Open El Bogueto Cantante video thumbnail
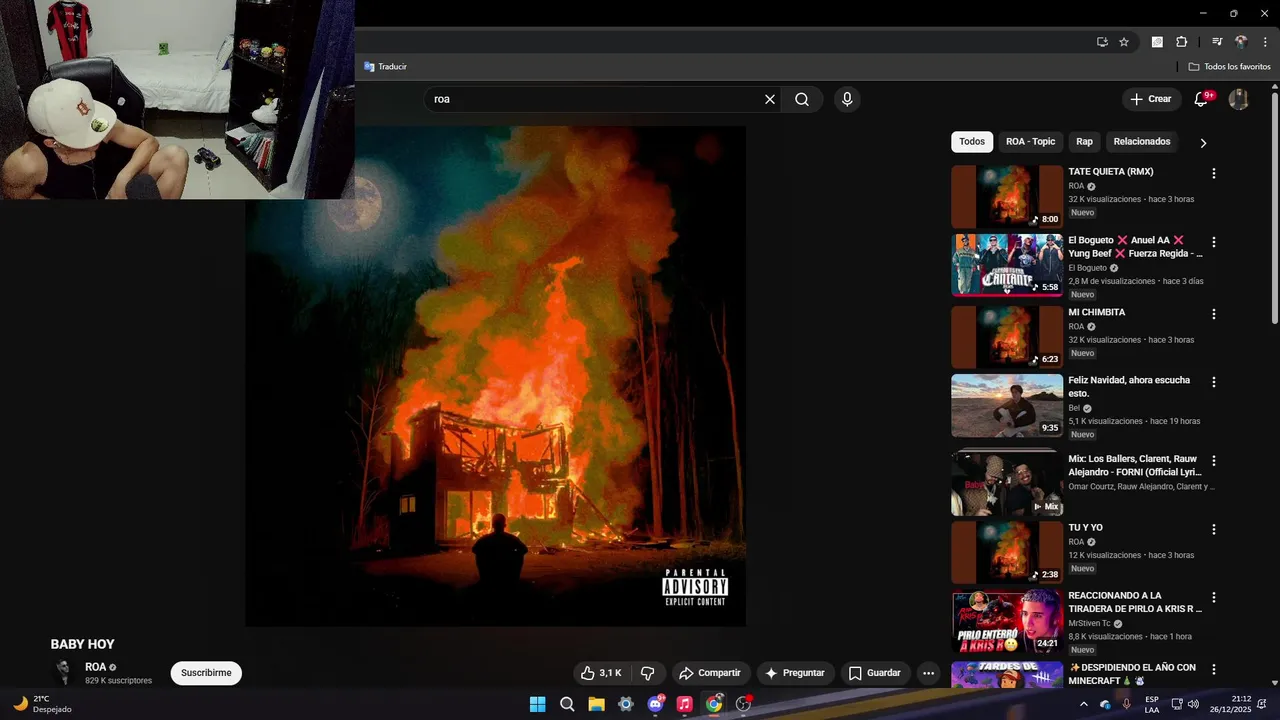Viewport: 1280px width, 720px height. pyautogui.click(x=1007, y=265)
